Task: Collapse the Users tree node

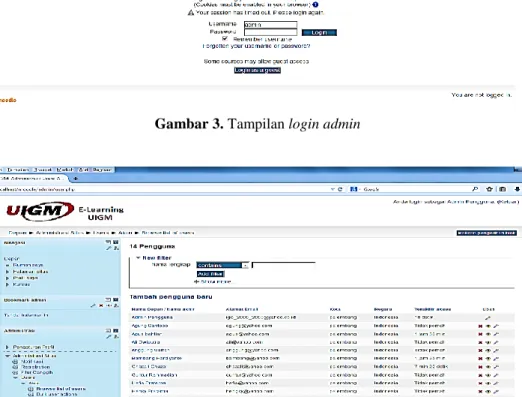Action: coord(15,378)
